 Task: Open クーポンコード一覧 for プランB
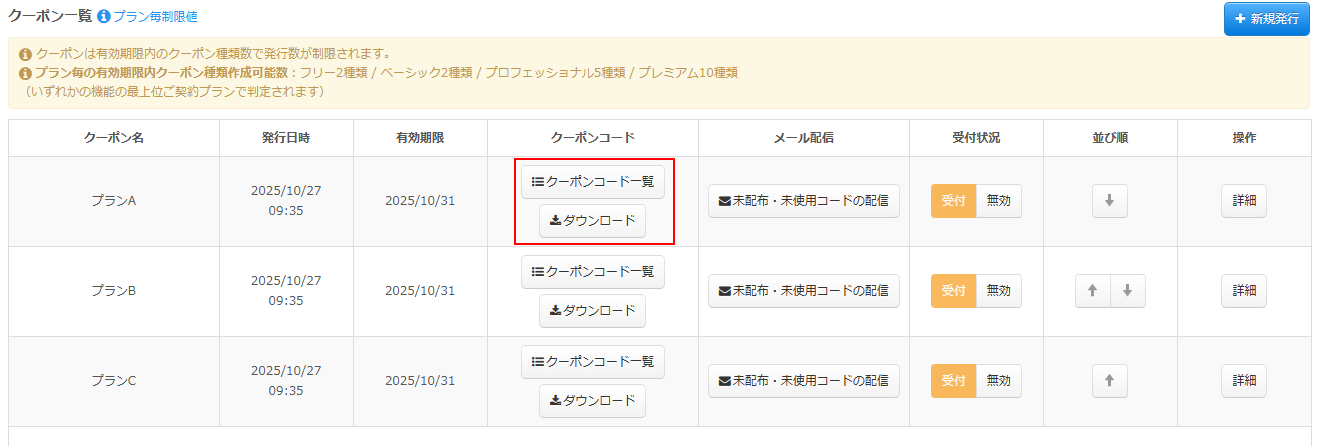point(592,272)
